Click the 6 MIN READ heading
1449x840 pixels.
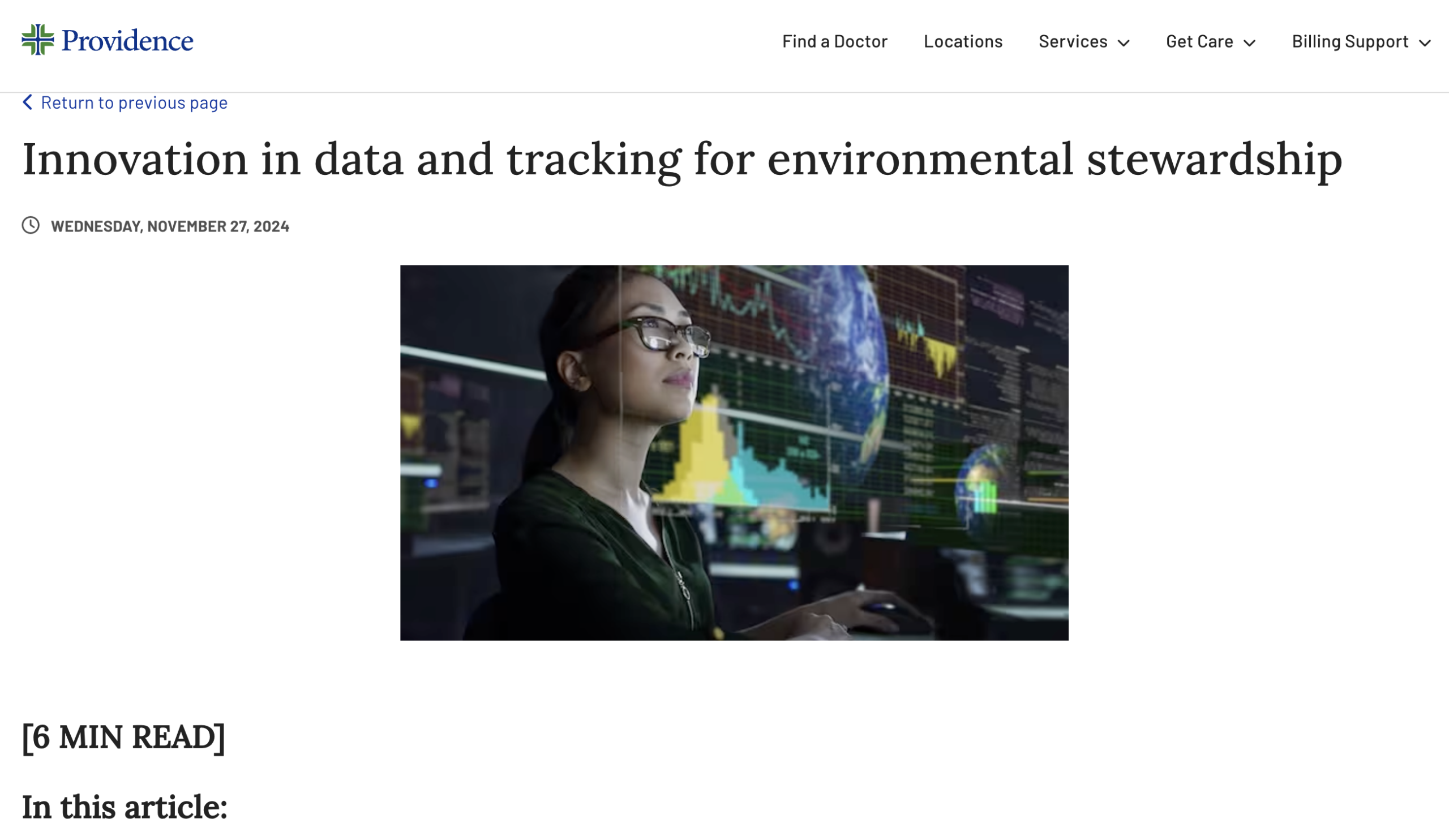(123, 737)
